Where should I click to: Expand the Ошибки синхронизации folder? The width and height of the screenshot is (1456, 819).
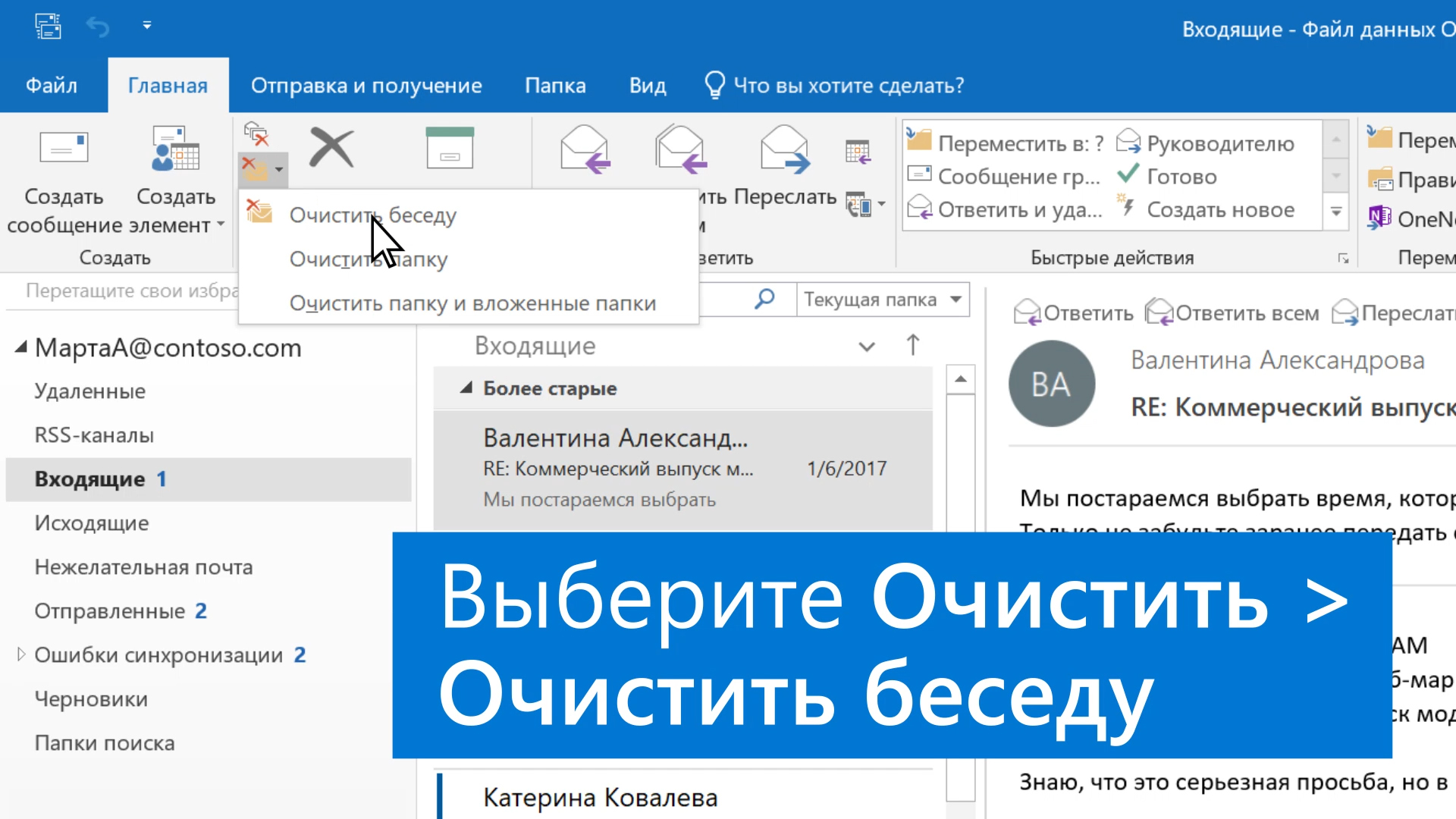[21, 654]
